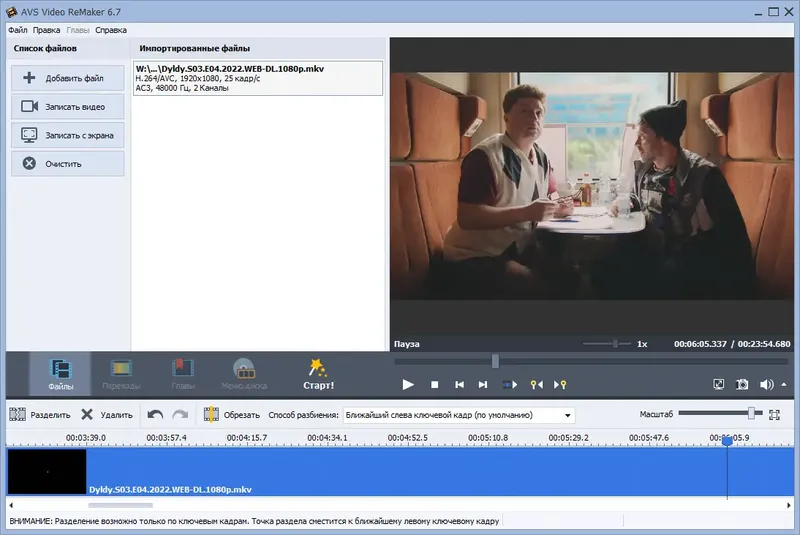Open the Справка menu
Screen dimensions: 800x535
[111, 30]
